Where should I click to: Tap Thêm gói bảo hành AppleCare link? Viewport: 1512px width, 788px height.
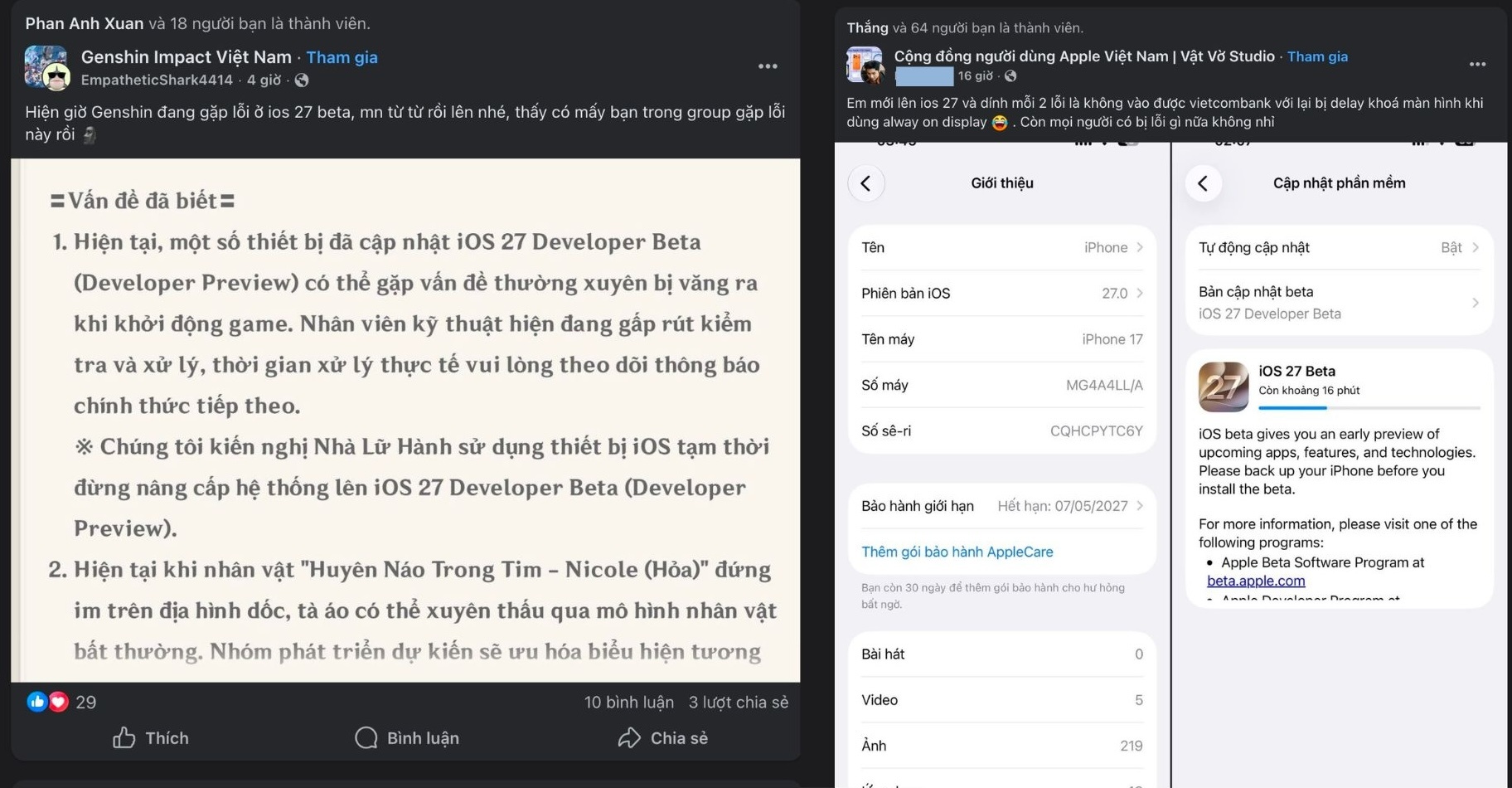pos(957,552)
